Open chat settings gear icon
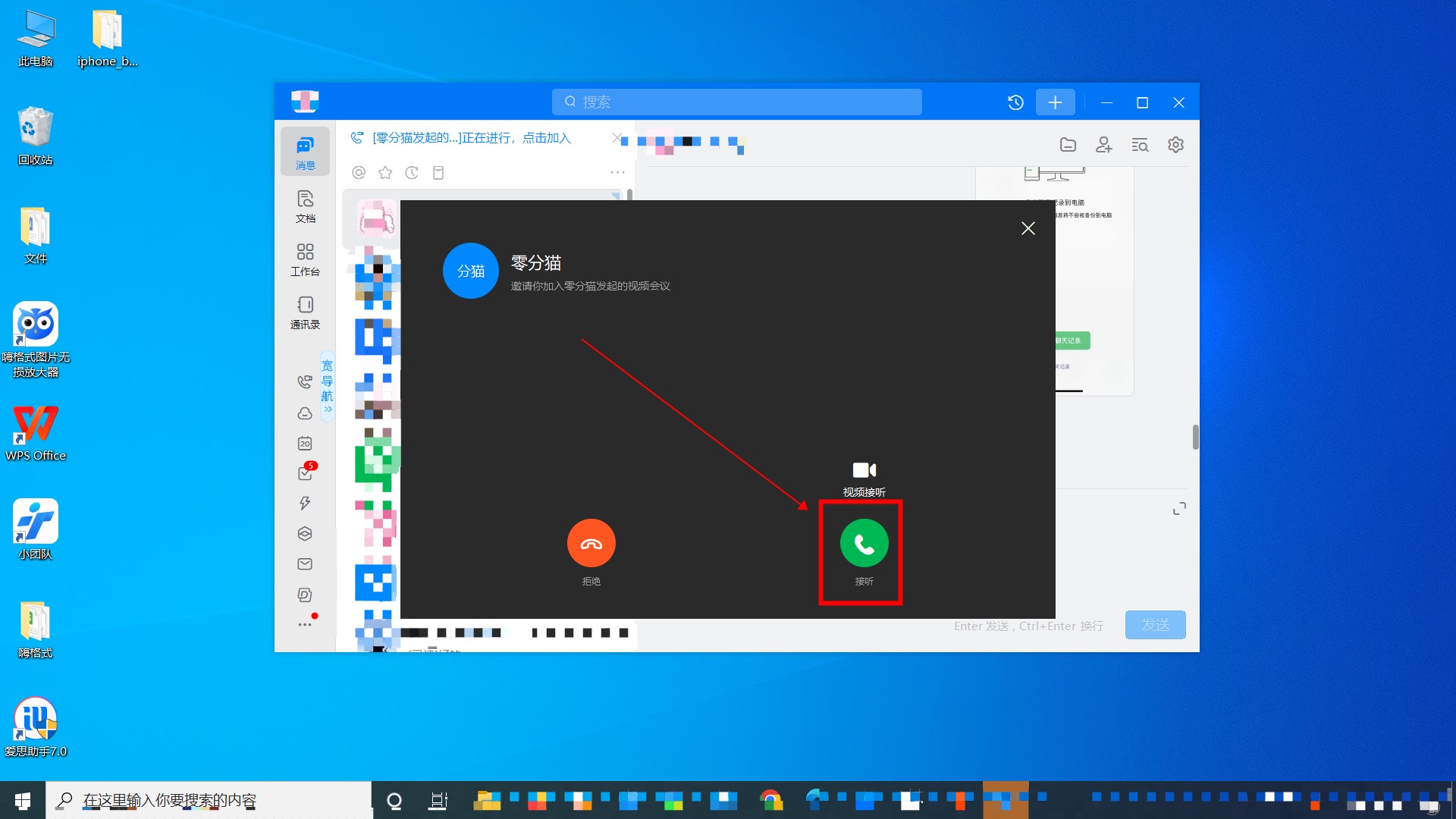Image resolution: width=1456 pixels, height=819 pixels. click(1175, 145)
